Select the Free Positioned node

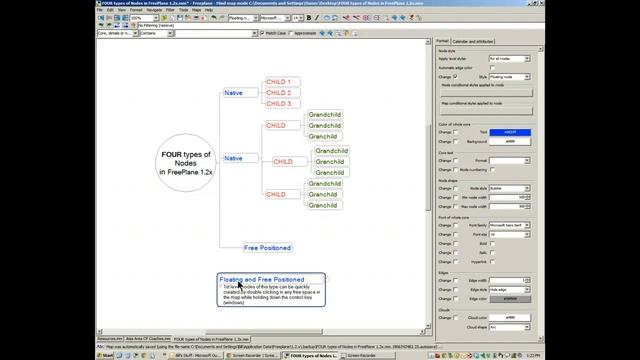click(267, 248)
